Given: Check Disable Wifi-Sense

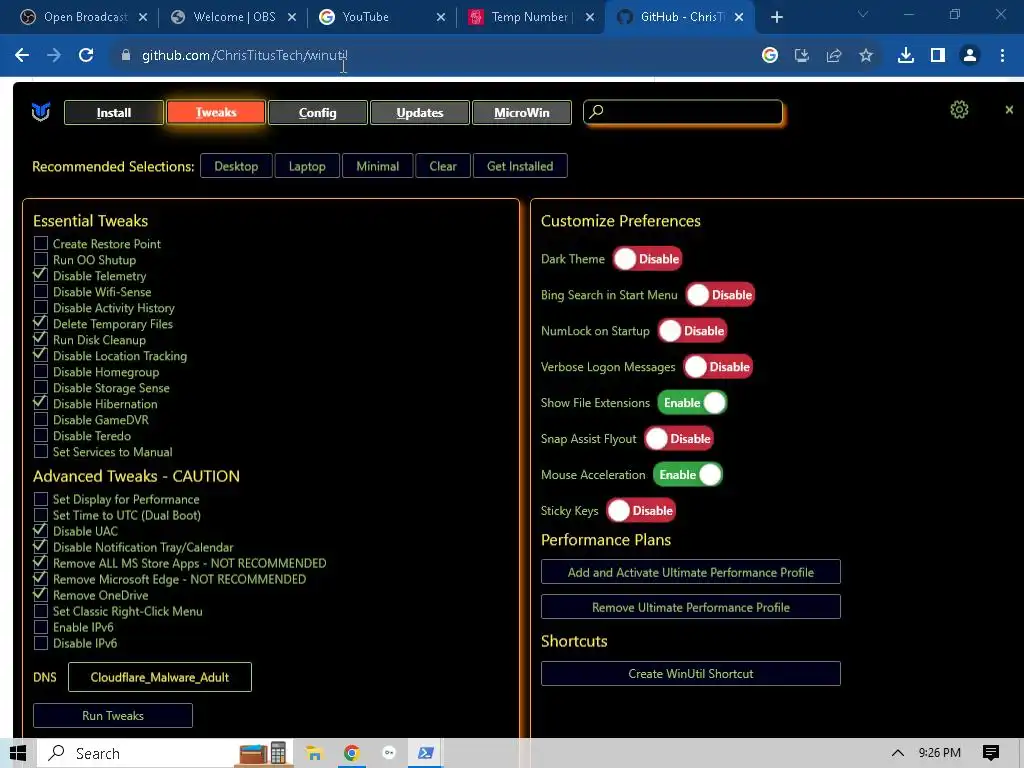Looking at the screenshot, I should pos(40,291).
